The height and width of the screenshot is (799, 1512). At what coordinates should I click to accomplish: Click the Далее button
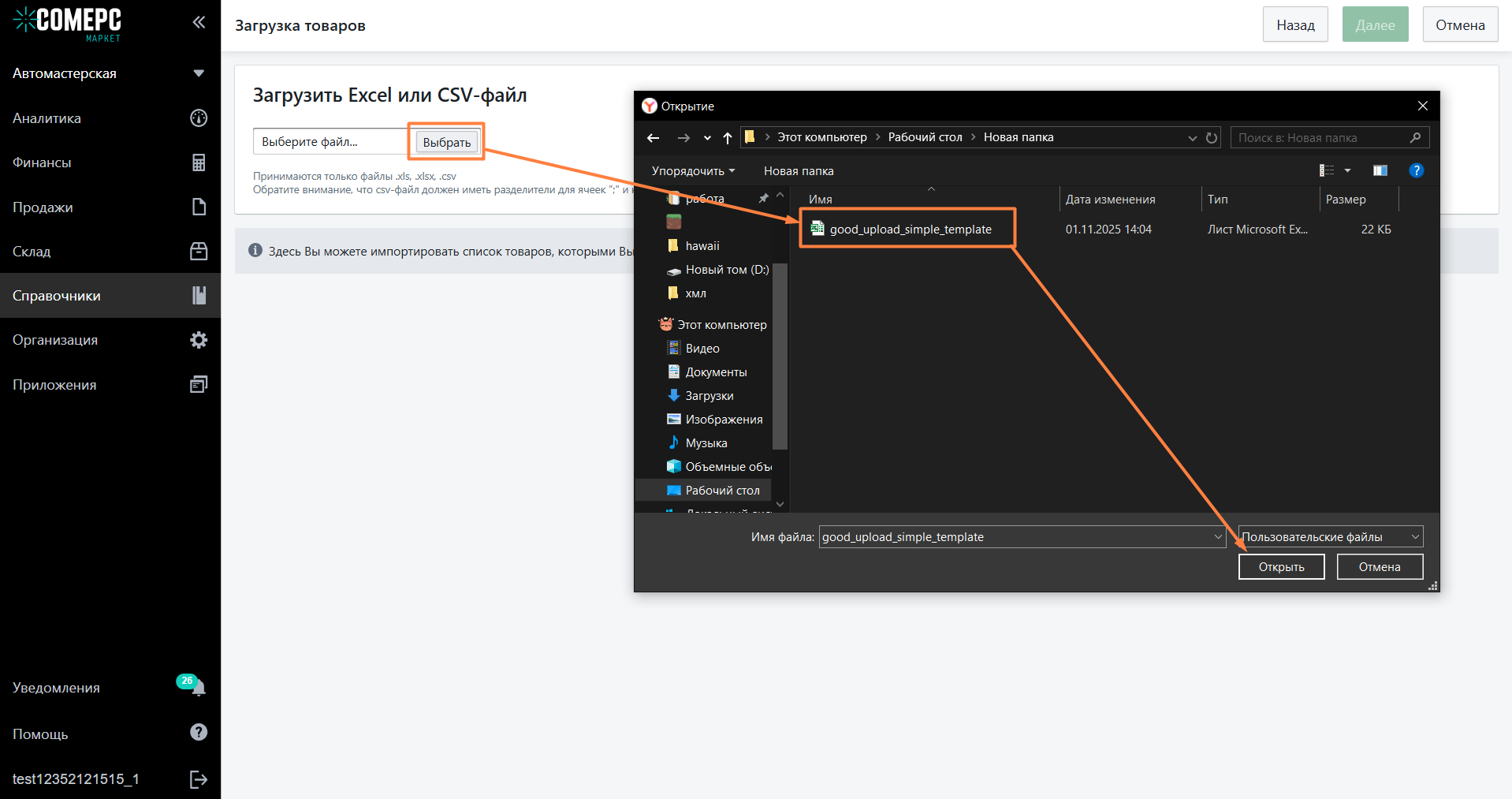(x=1375, y=25)
